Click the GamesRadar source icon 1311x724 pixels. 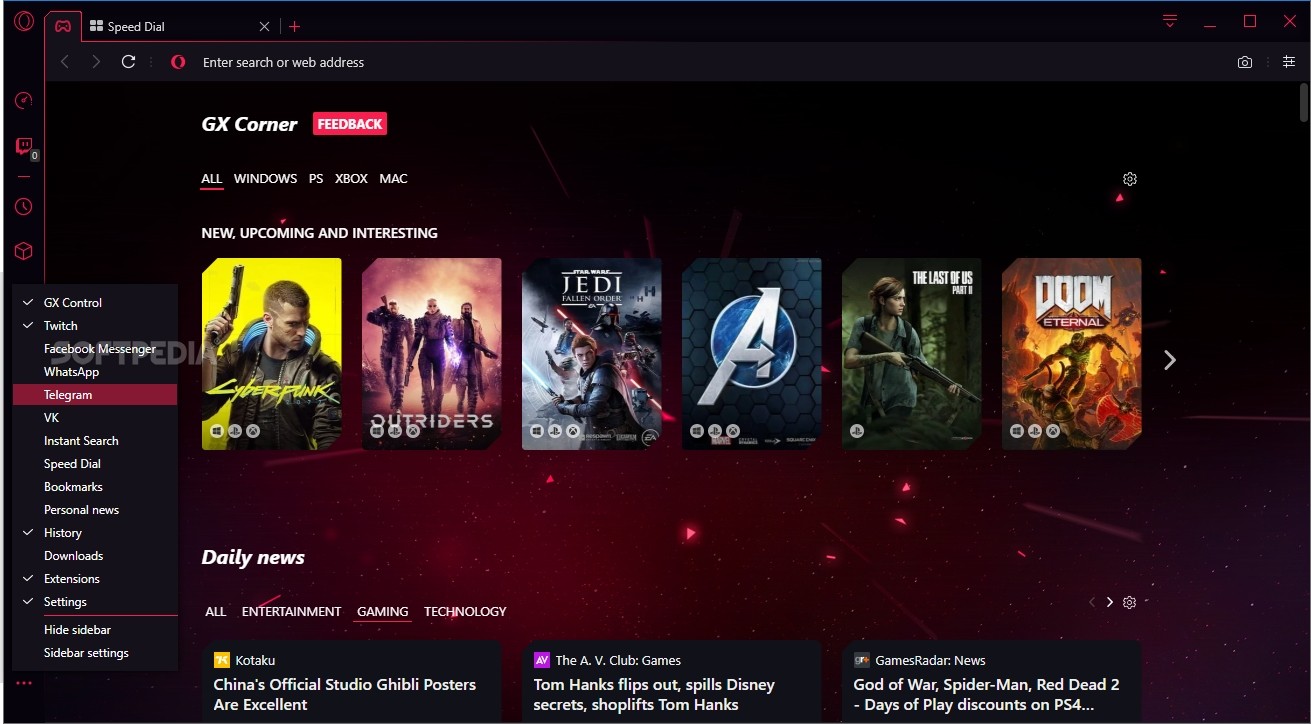click(862, 660)
